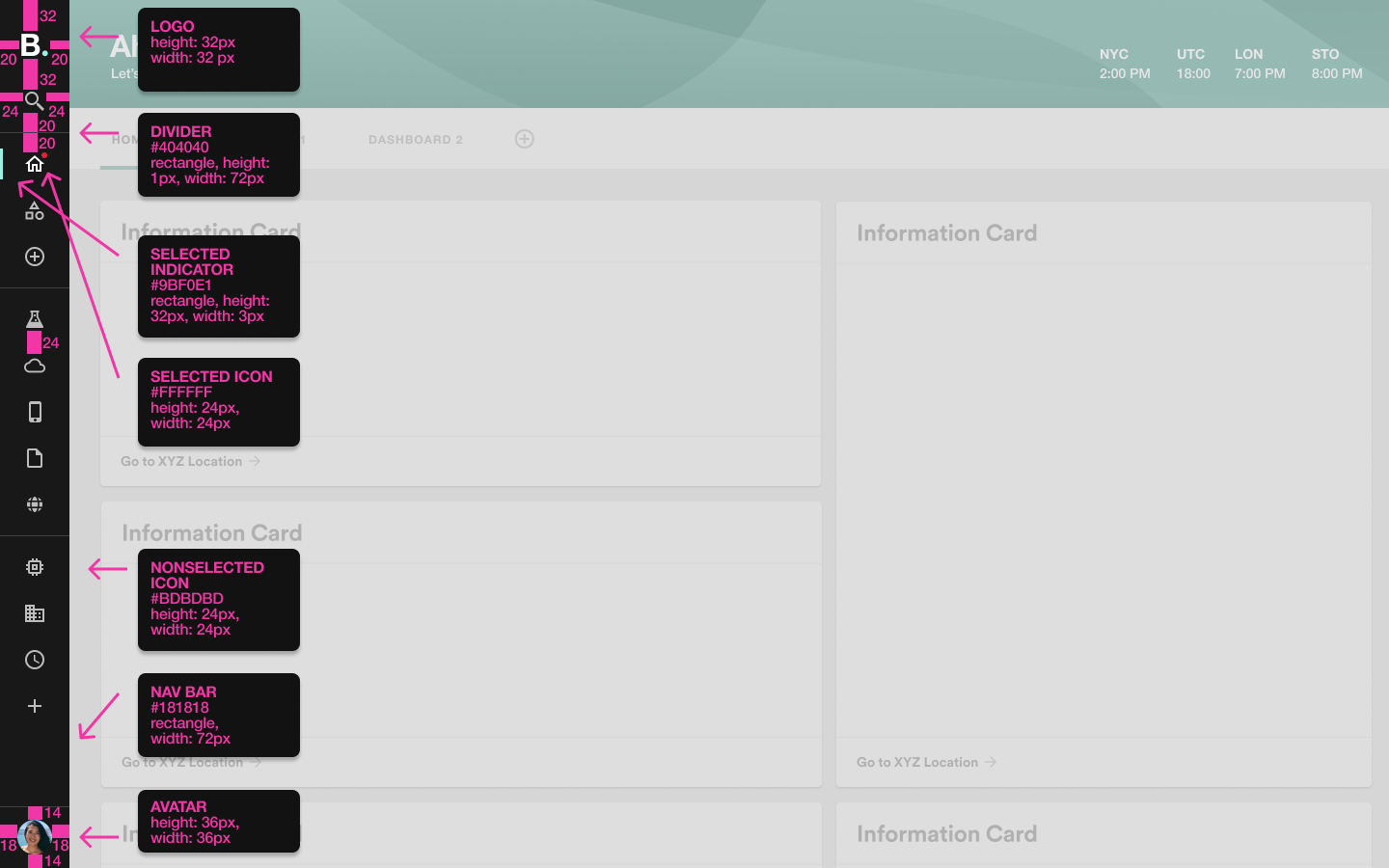Click the office building icon
This screenshot has height=868, width=1389.
coord(35,613)
